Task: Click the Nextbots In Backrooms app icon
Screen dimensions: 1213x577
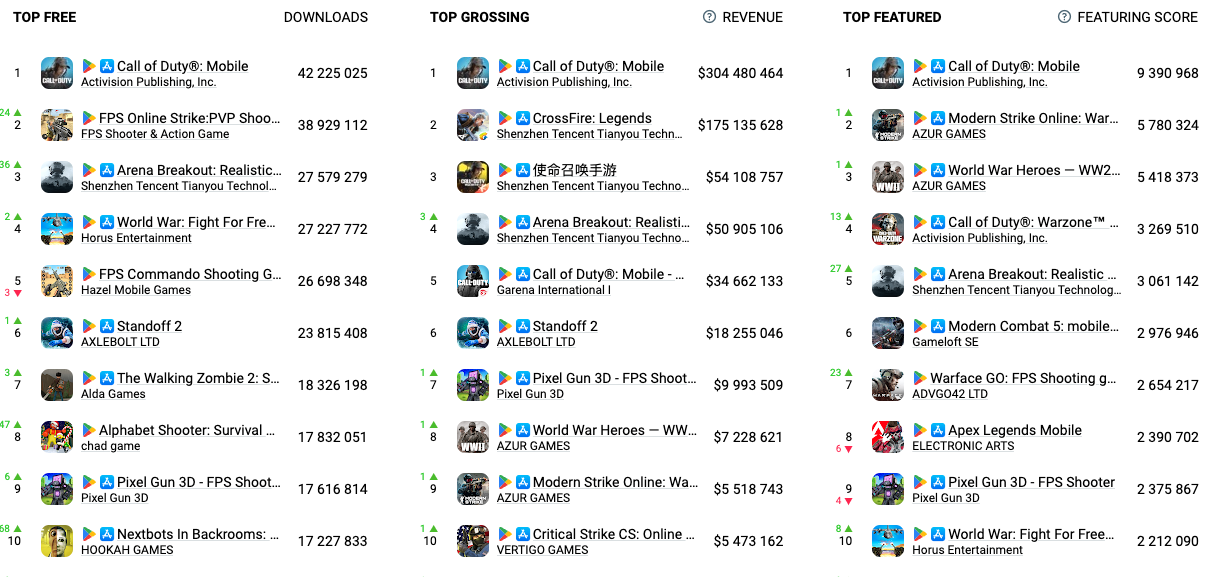Action: 57,541
